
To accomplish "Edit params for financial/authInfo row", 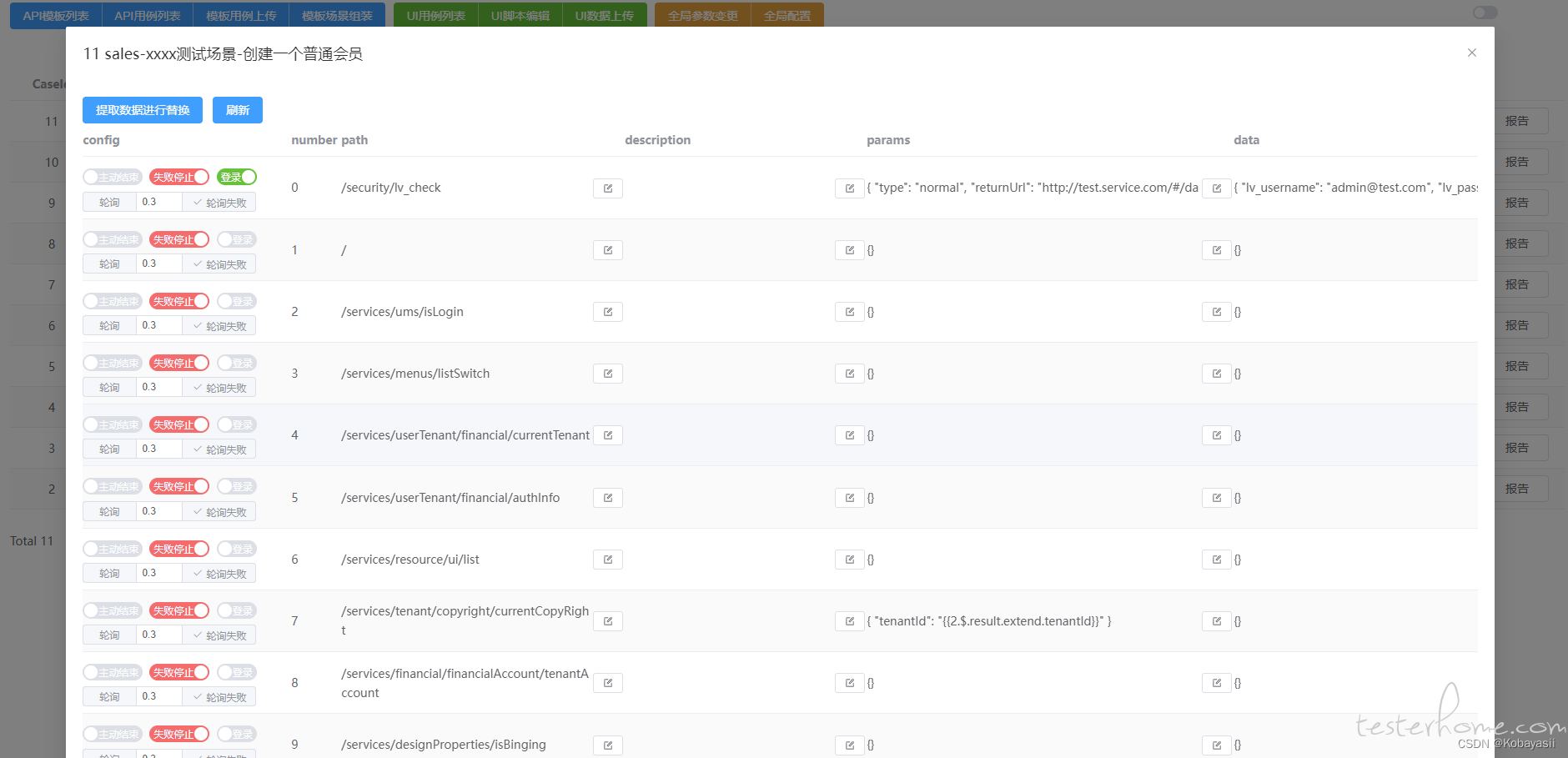I will [849, 498].
